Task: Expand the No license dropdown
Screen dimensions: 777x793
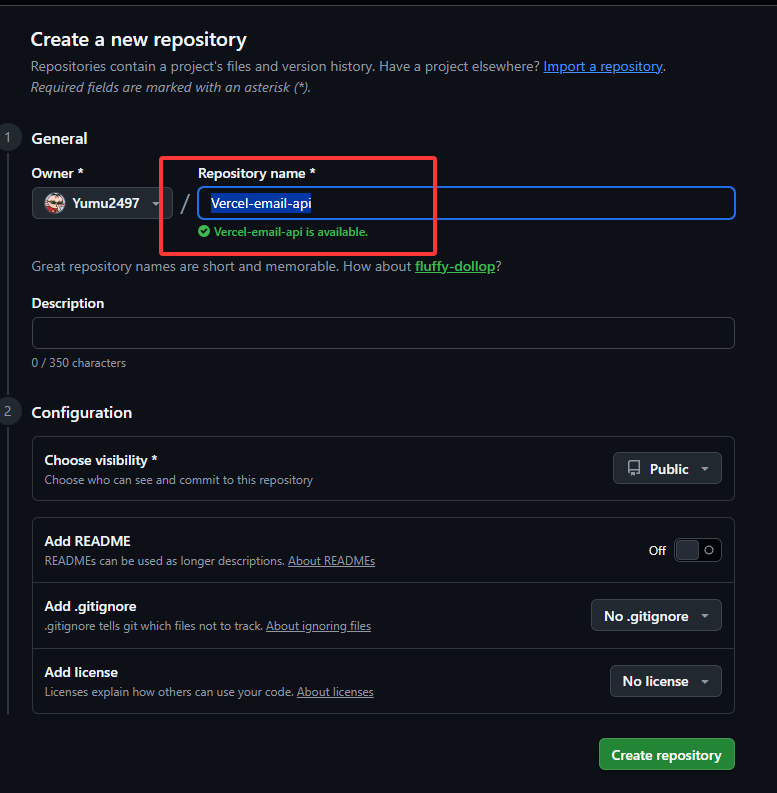Action: (x=665, y=681)
